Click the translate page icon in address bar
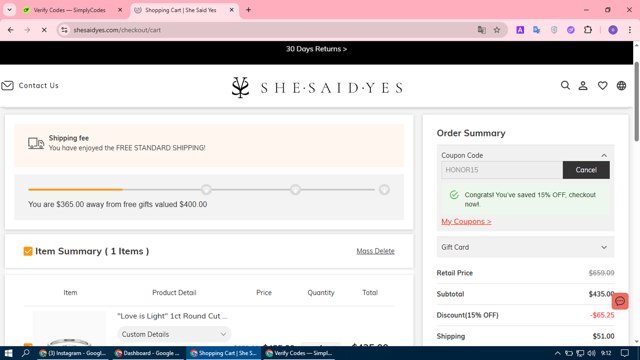Viewport: 640px width, 360px height. [x=482, y=30]
